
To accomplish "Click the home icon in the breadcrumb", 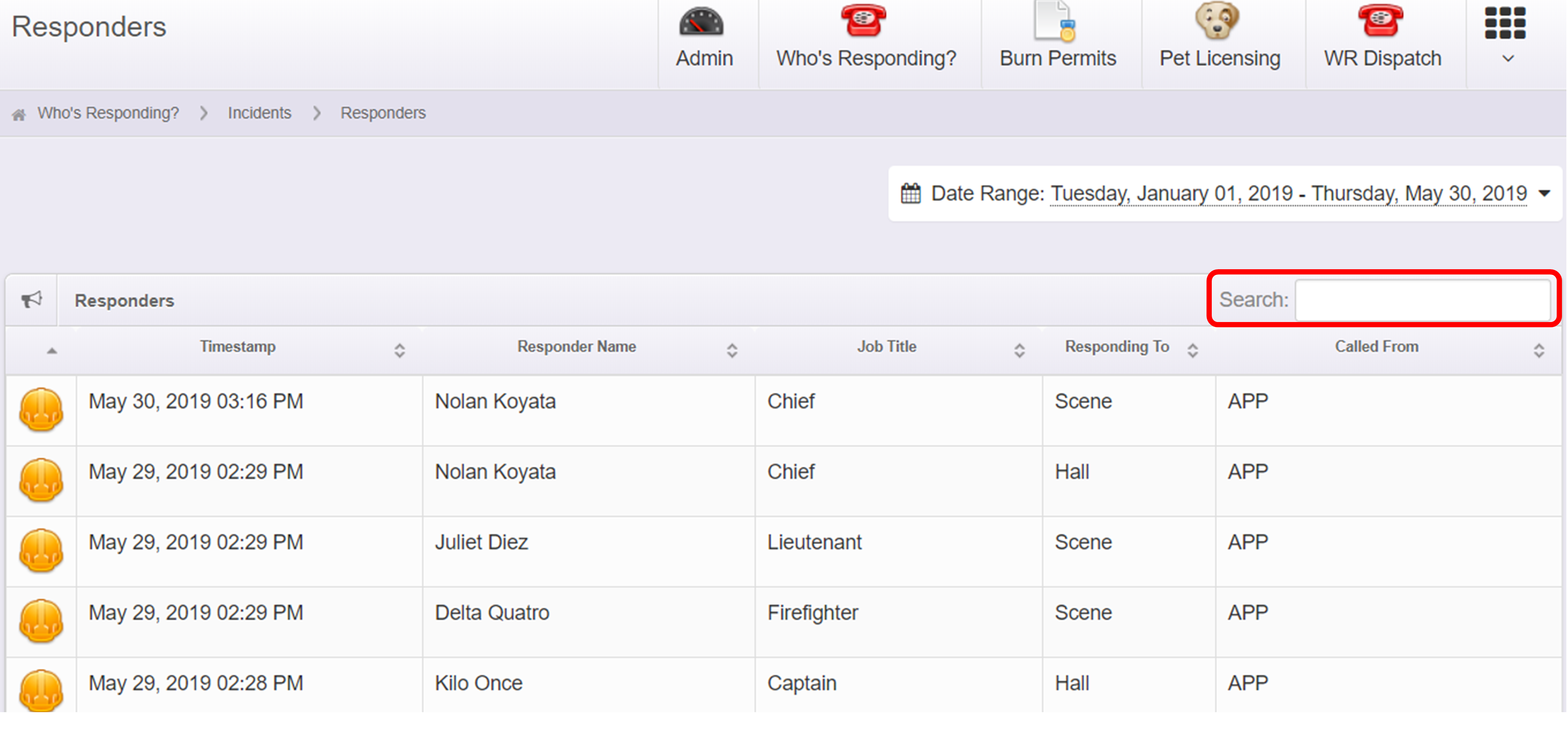I will pyautogui.click(x=19, y=114).
